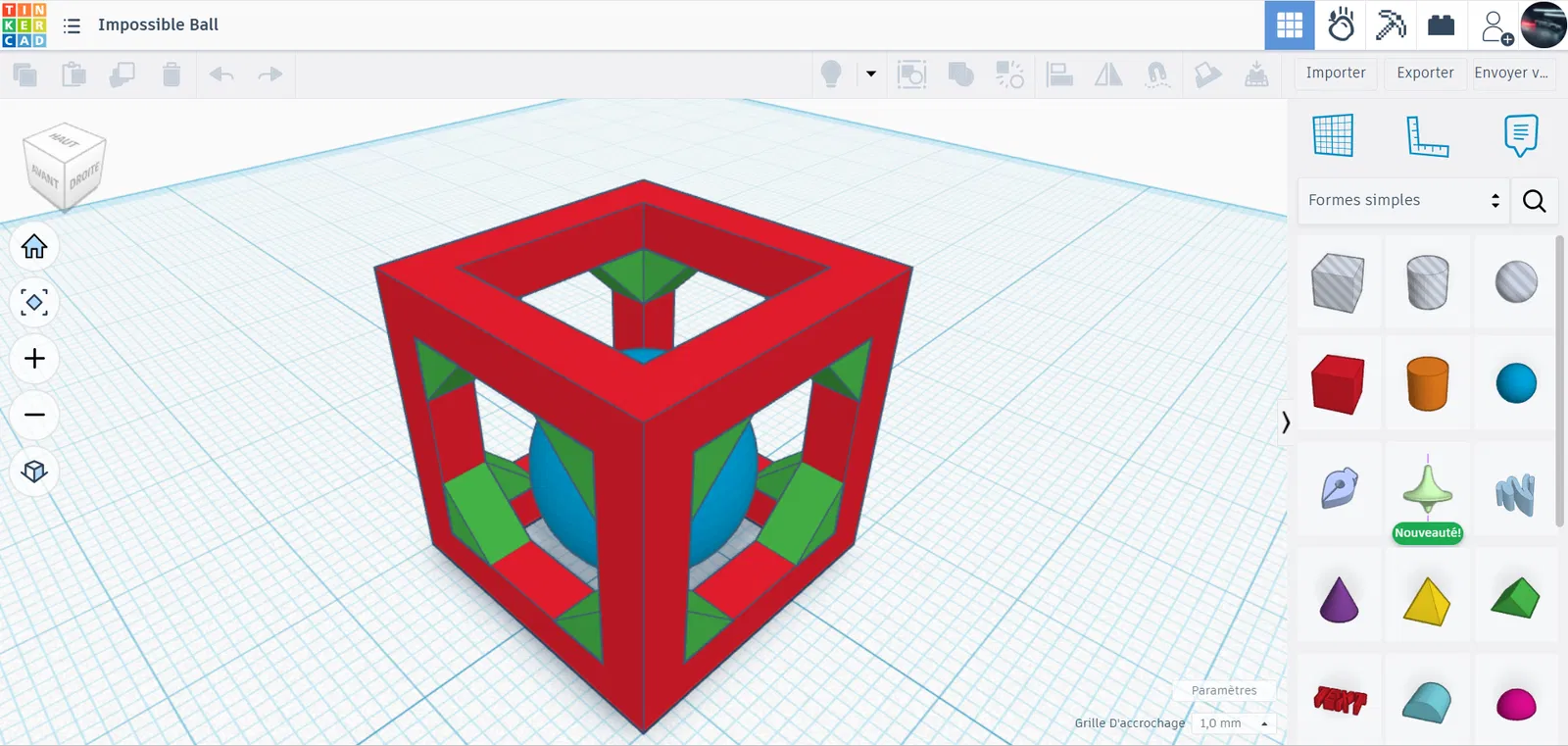Screen dimensions: 1568x746
Task: Open the user profile avatar
Action: click(x=1543, y=25)
